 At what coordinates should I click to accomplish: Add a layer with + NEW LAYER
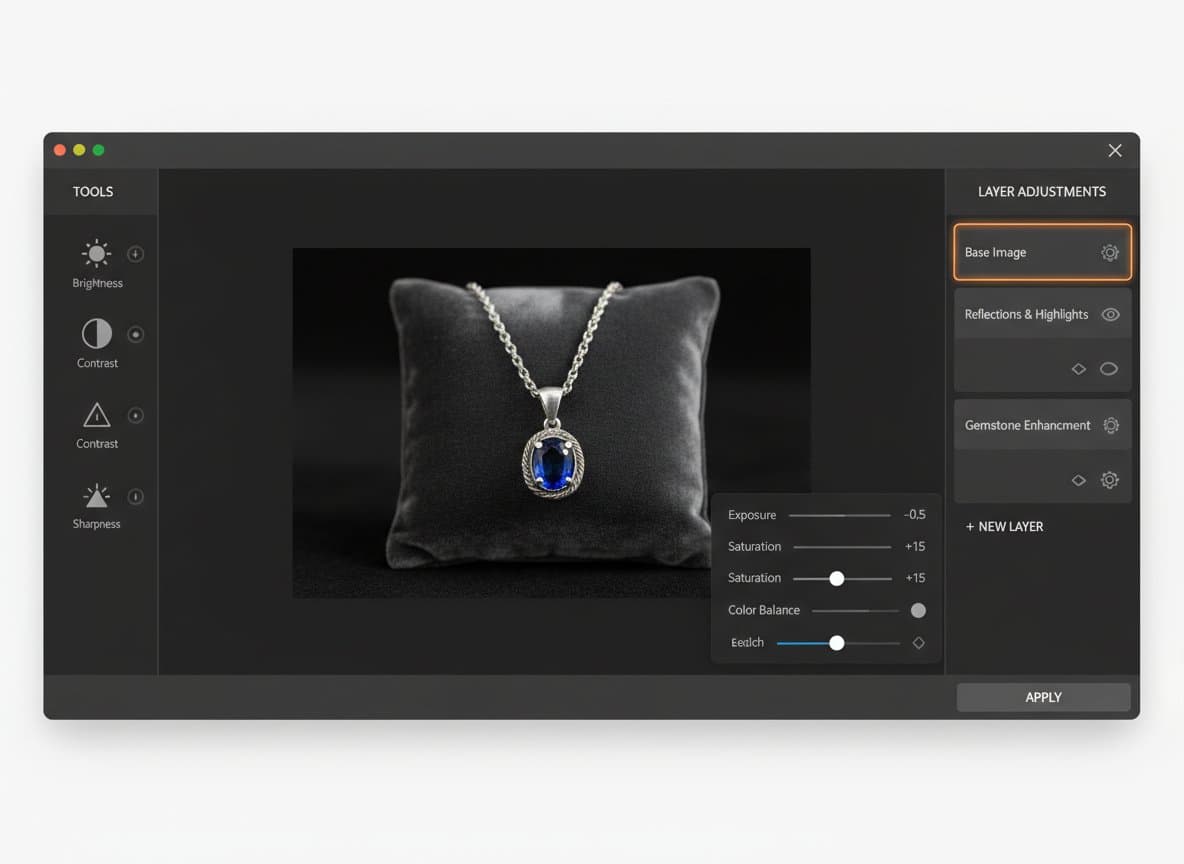coord(1004,526)
